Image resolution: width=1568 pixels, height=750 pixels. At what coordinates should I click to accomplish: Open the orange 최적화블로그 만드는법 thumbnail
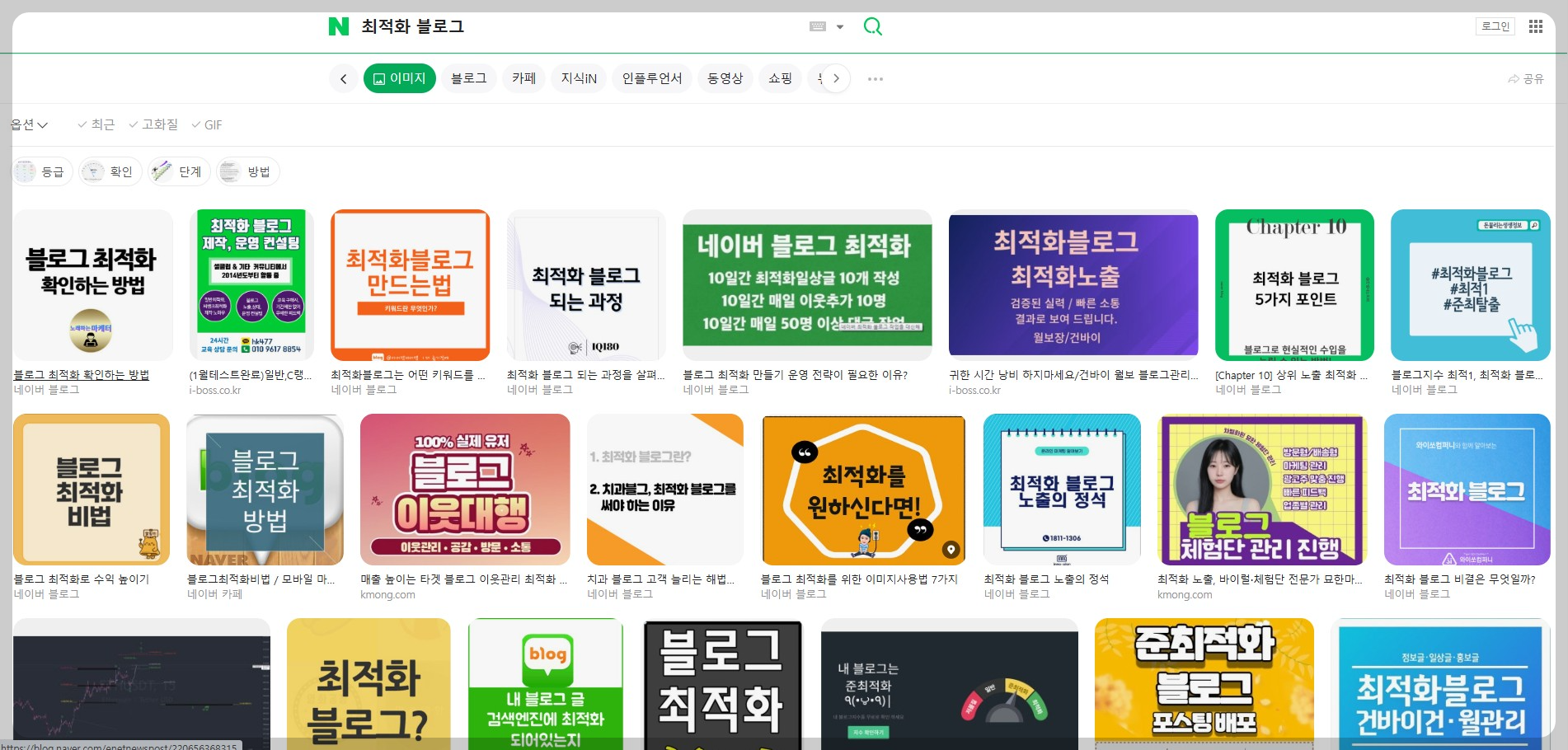coord(410,285)
